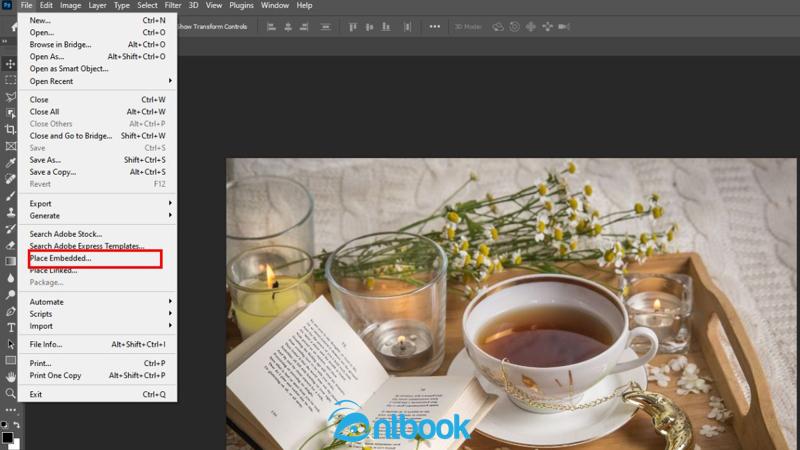The height and width of the screenshot is (450, 800).
Task: Choose Search Adobe Stock menu item
Action: tap(97, 234)
